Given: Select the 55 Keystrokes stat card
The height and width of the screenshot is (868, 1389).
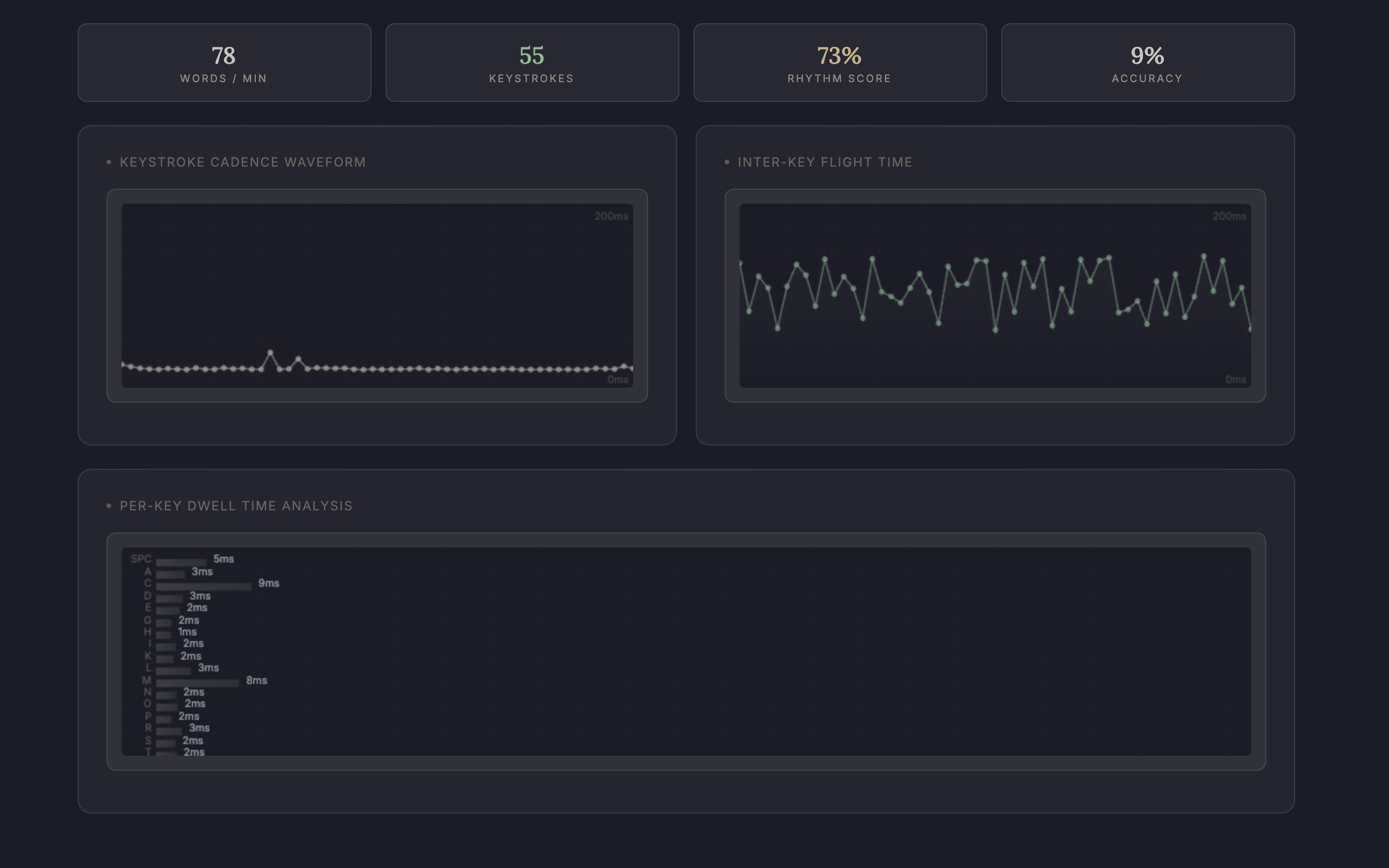Looking at the screenshot, I should 532,62.
